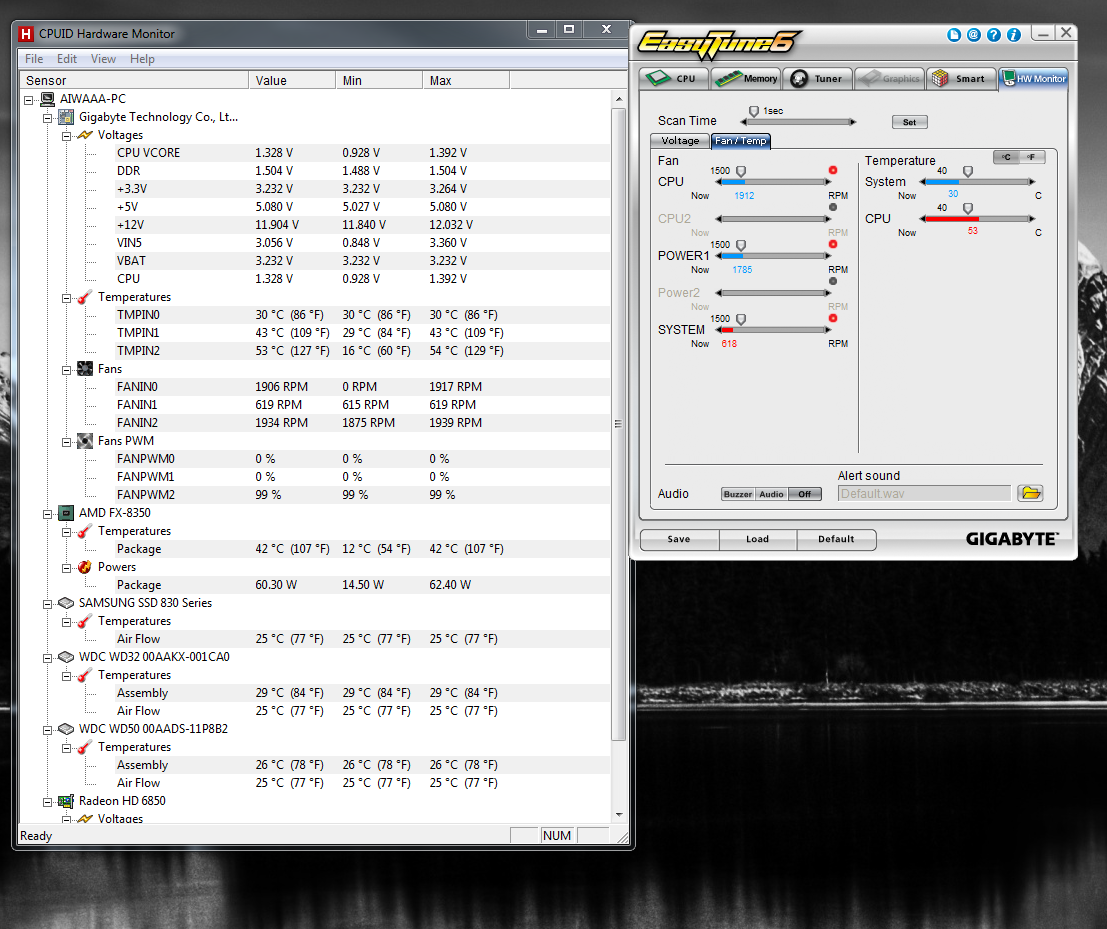This screenshot has height=929, width=1107.
Task: Switch to the Tuner tab in EasyTune6
Action: [818, 78]
